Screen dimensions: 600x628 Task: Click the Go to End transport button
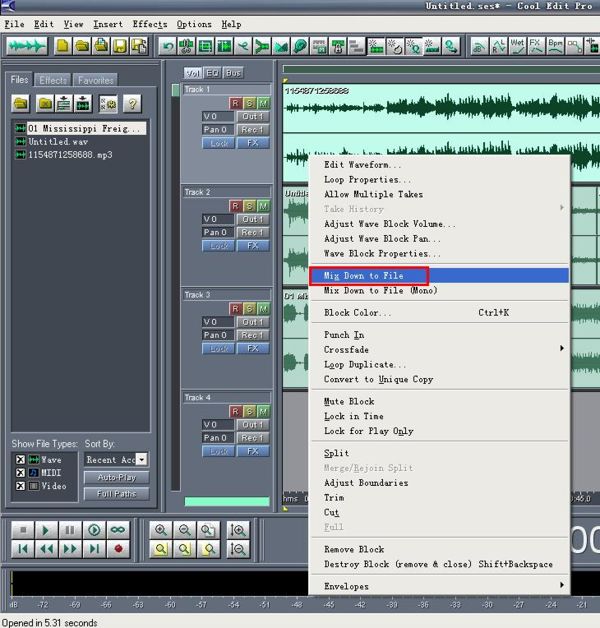[x=94, y=549]
